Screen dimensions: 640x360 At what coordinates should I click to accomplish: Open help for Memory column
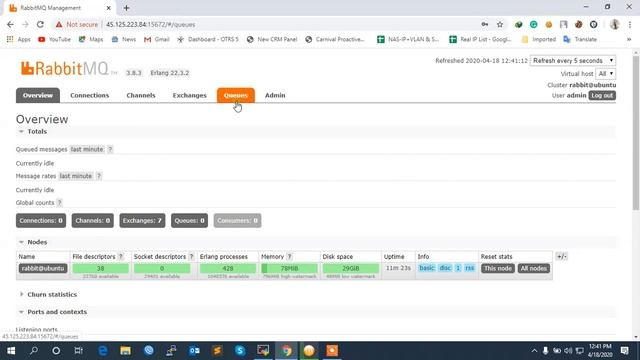[x=289, y=256]
